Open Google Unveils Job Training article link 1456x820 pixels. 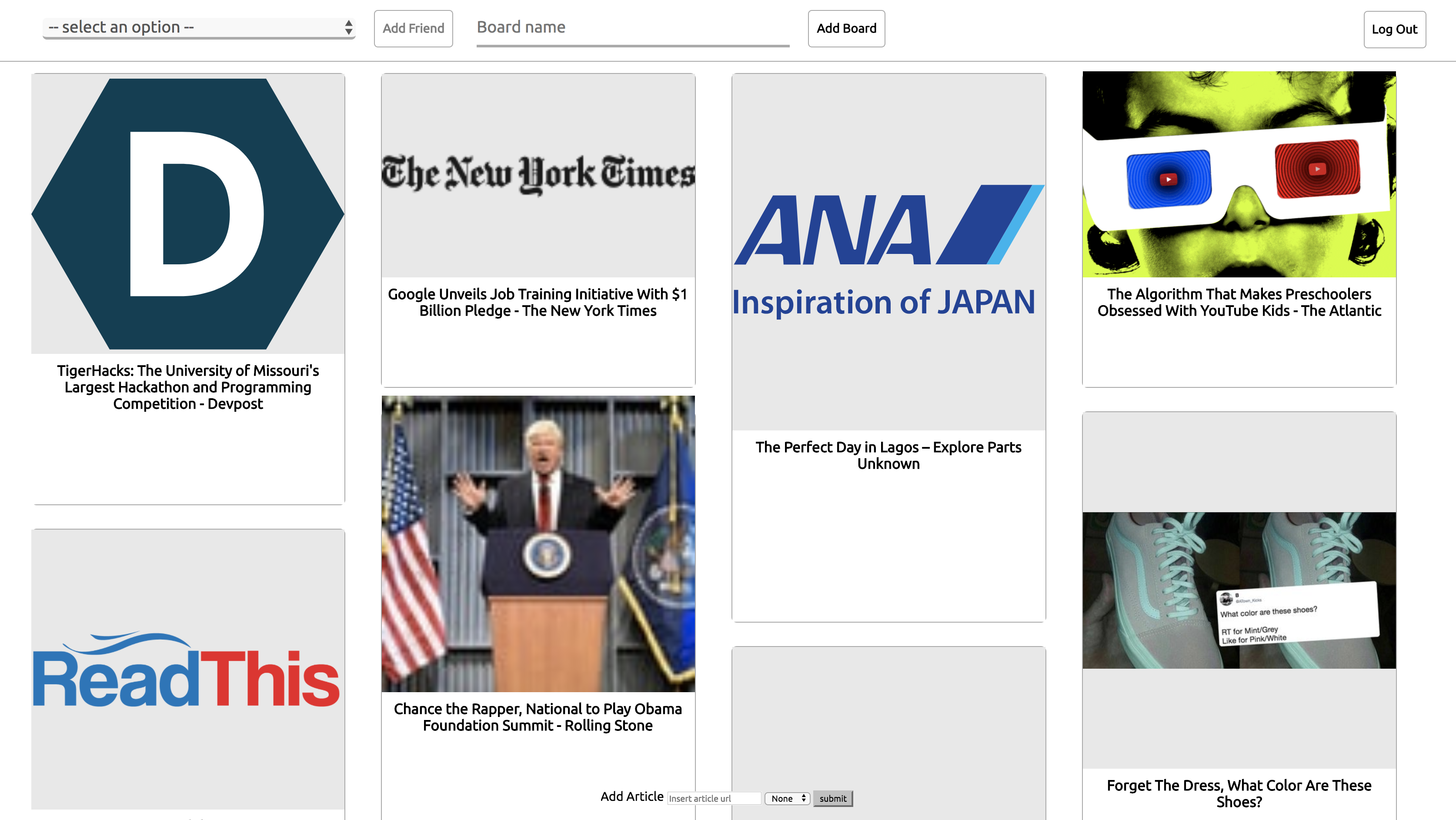538,302
